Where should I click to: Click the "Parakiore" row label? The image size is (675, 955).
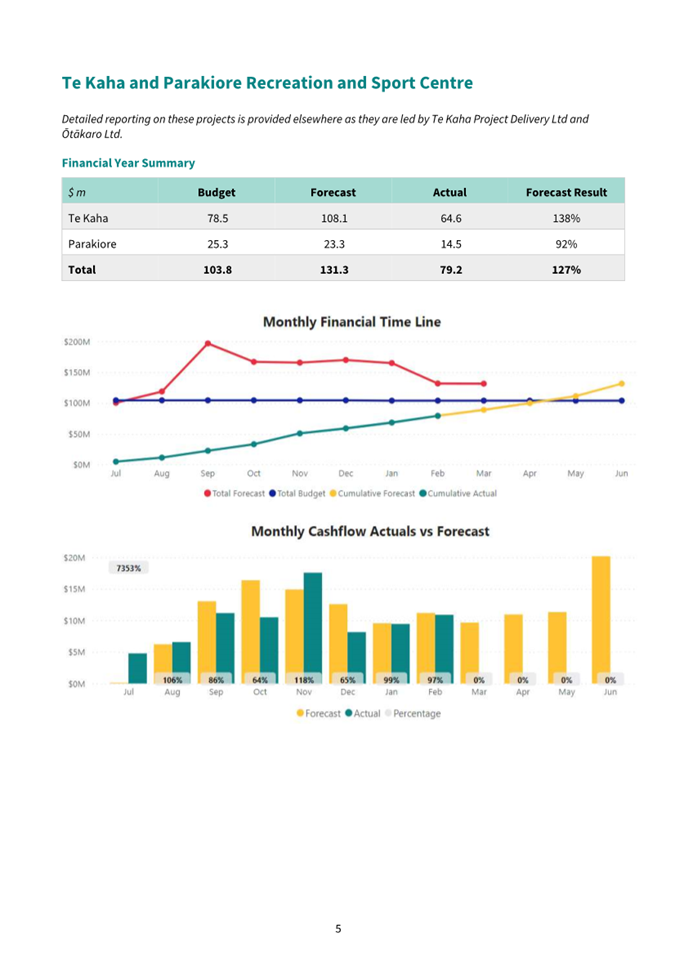tap(92, 244)
